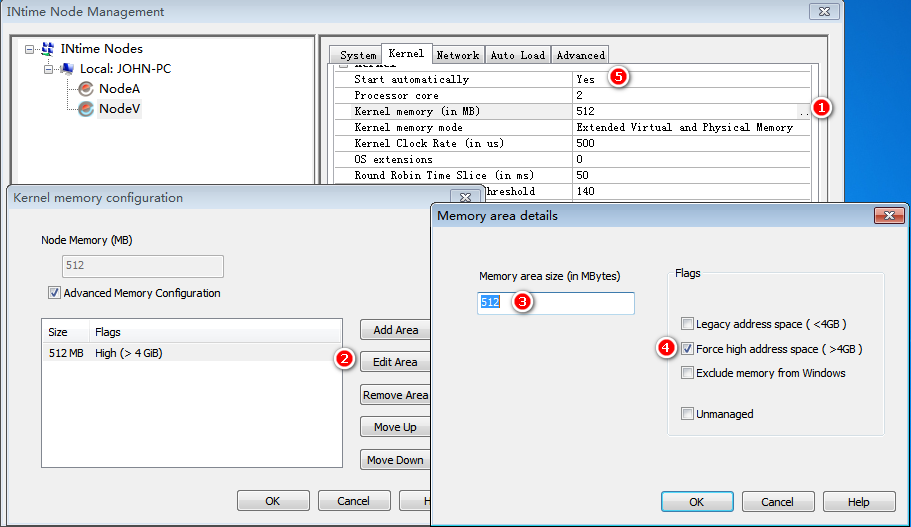This screenshot has height=527, width=911.
Task: Switch to the Auto Load tab
Action: coord(518,55)
